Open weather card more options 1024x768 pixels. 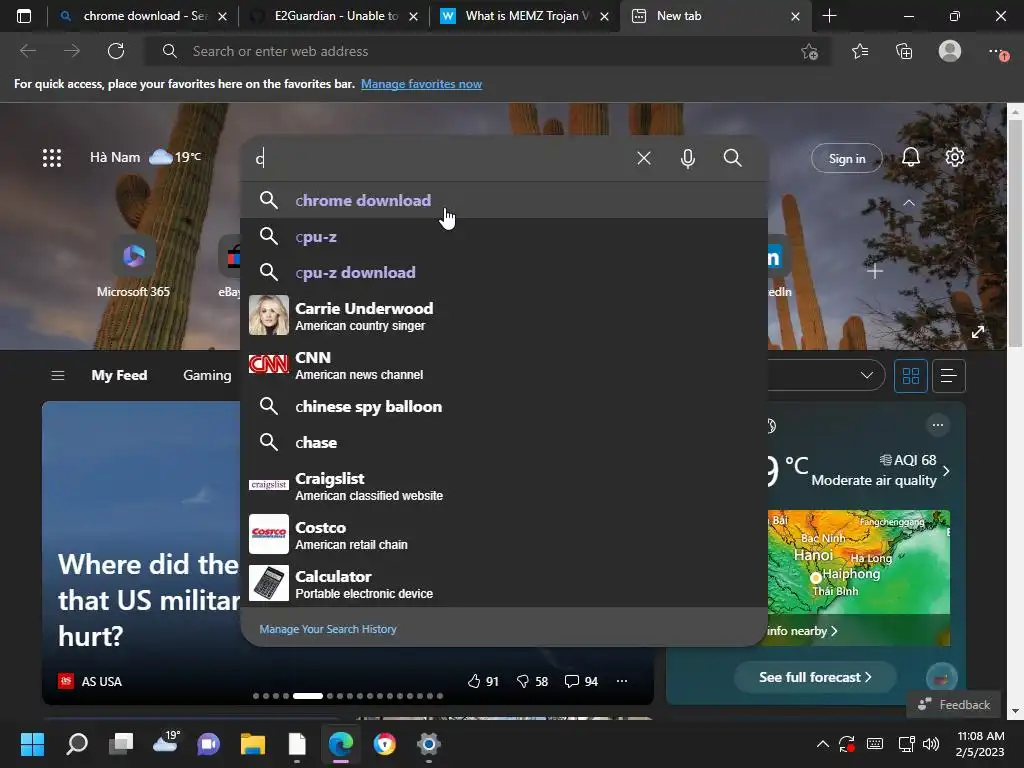[938, 425]
